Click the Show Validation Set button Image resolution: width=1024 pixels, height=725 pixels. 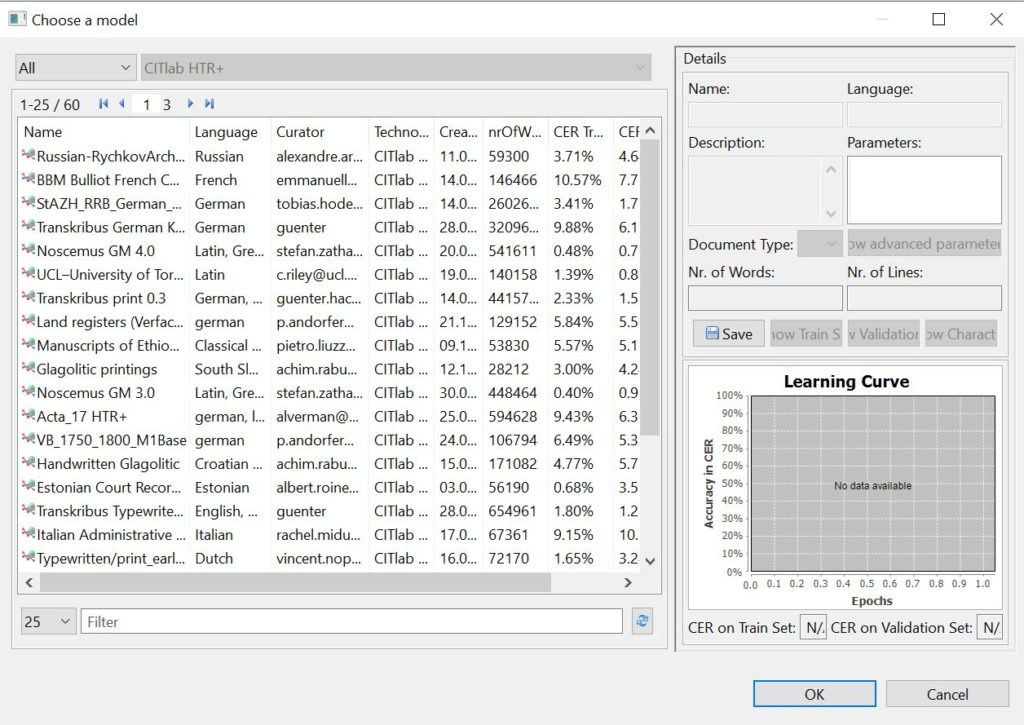[x=884, y=334]
